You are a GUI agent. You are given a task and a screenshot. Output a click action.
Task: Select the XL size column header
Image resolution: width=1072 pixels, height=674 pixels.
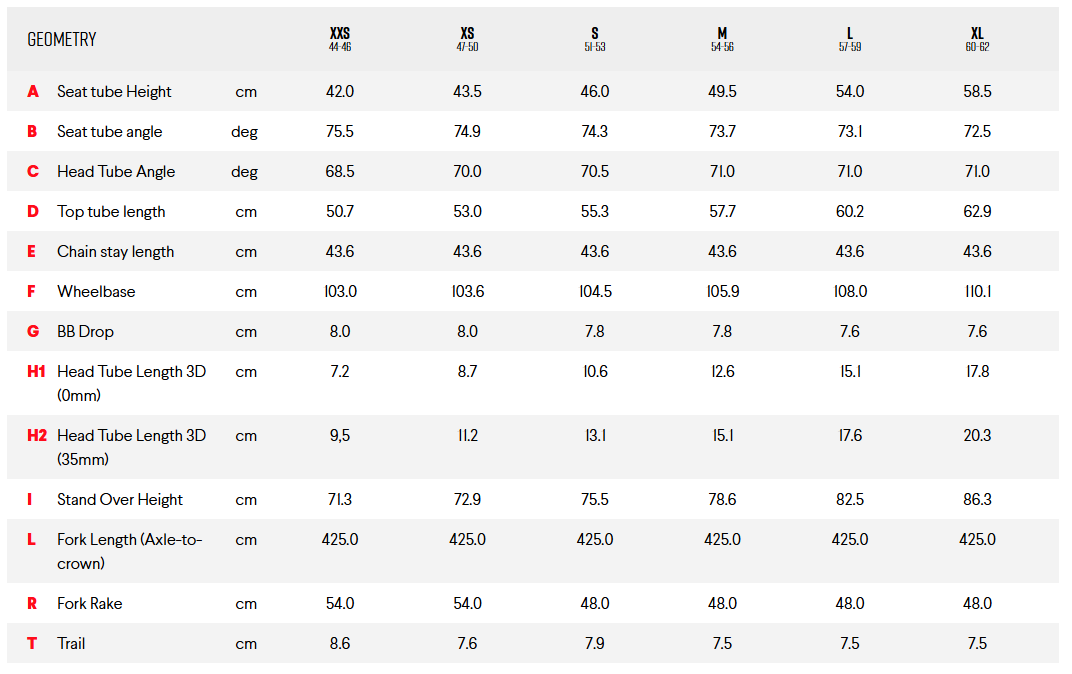[x=977, y=38]
